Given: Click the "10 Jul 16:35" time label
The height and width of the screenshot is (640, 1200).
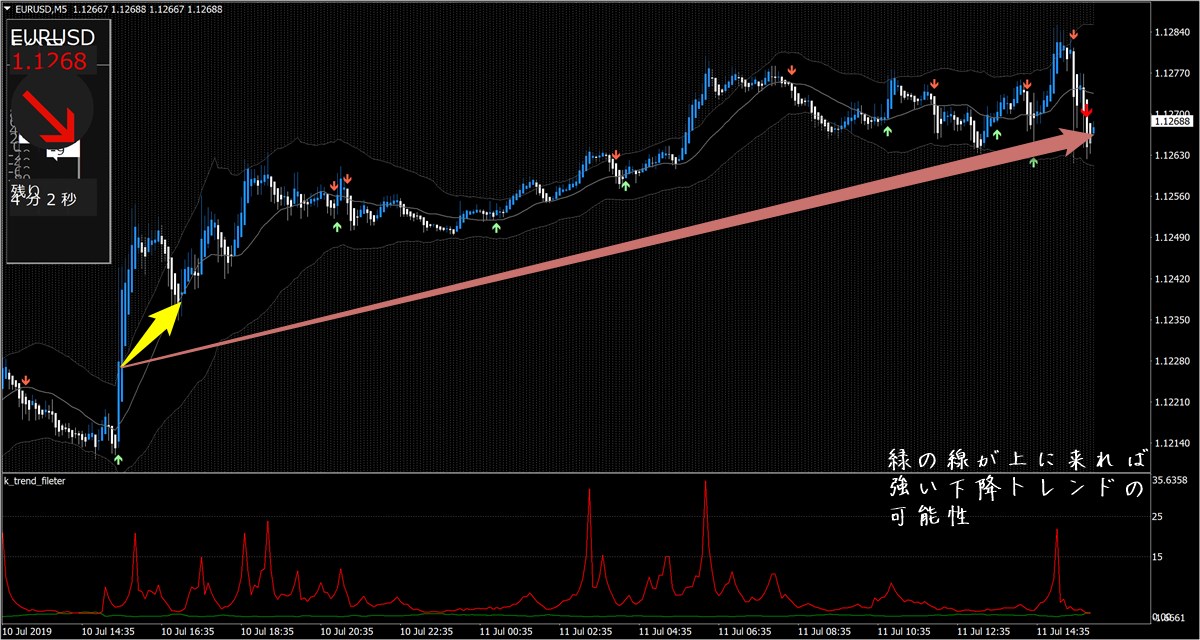Looking at the screenshot, I should (x=188, y=632).
